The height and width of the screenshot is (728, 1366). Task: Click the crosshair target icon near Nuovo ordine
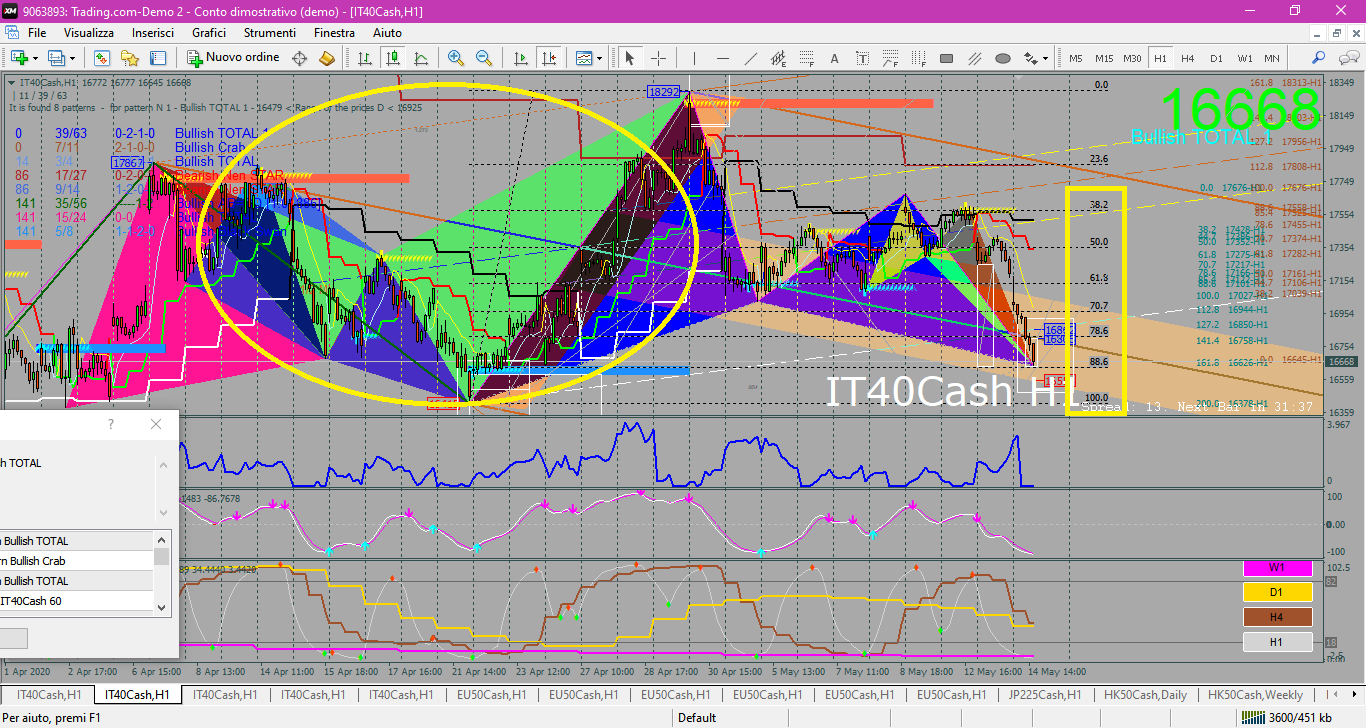(x=299, y=58)
